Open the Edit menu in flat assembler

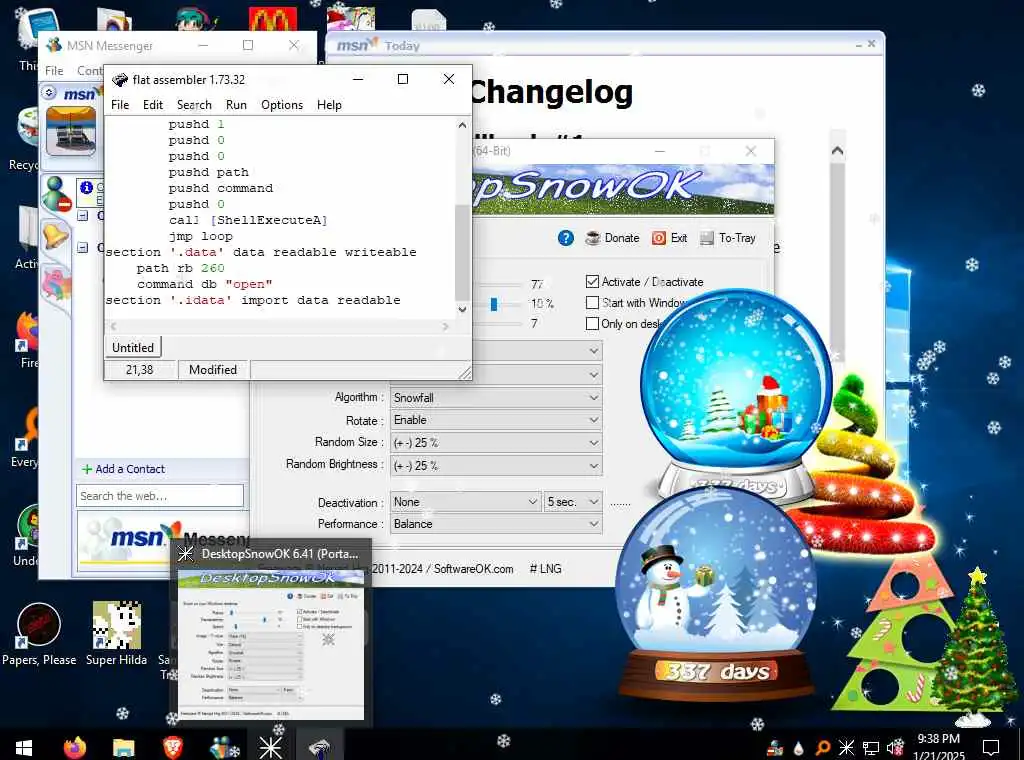153,104
